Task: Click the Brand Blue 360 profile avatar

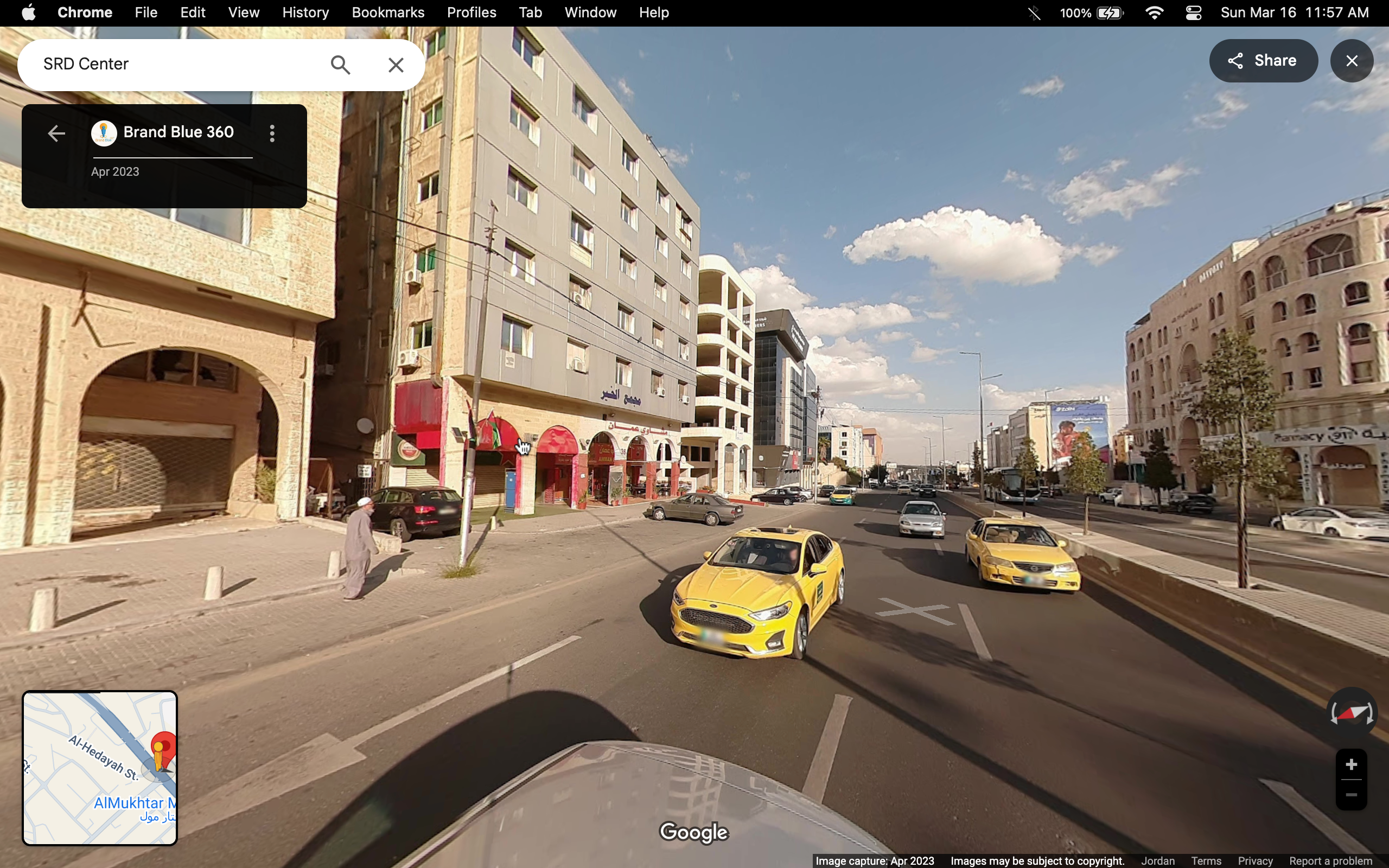Action: click(x=105, y=133)
